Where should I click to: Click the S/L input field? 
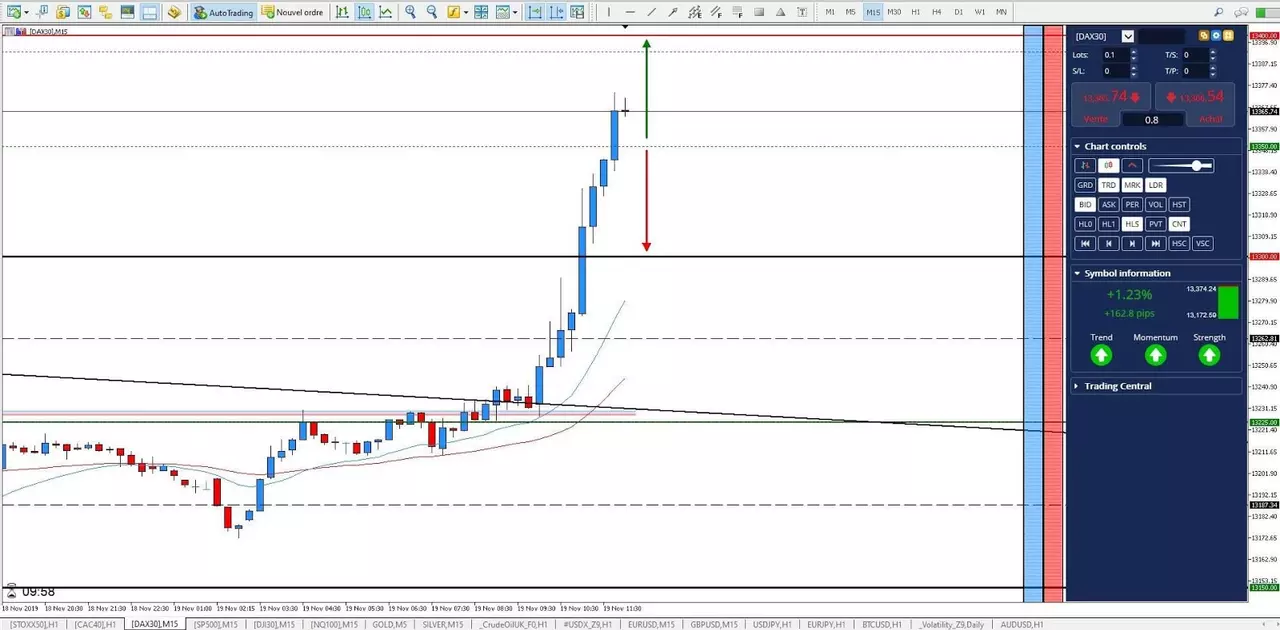[x=1115, y=71]
